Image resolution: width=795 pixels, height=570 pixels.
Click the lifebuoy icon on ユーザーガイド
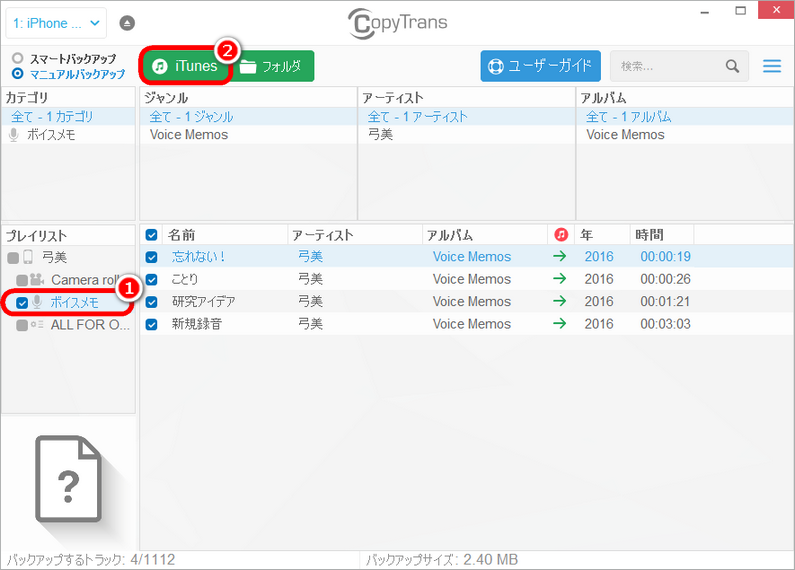click(495, 66)
